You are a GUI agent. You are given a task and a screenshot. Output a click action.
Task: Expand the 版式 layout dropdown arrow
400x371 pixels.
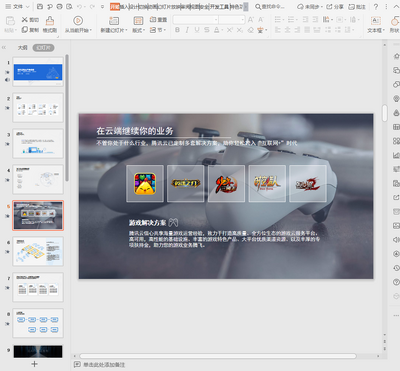[x=144, y=30]
